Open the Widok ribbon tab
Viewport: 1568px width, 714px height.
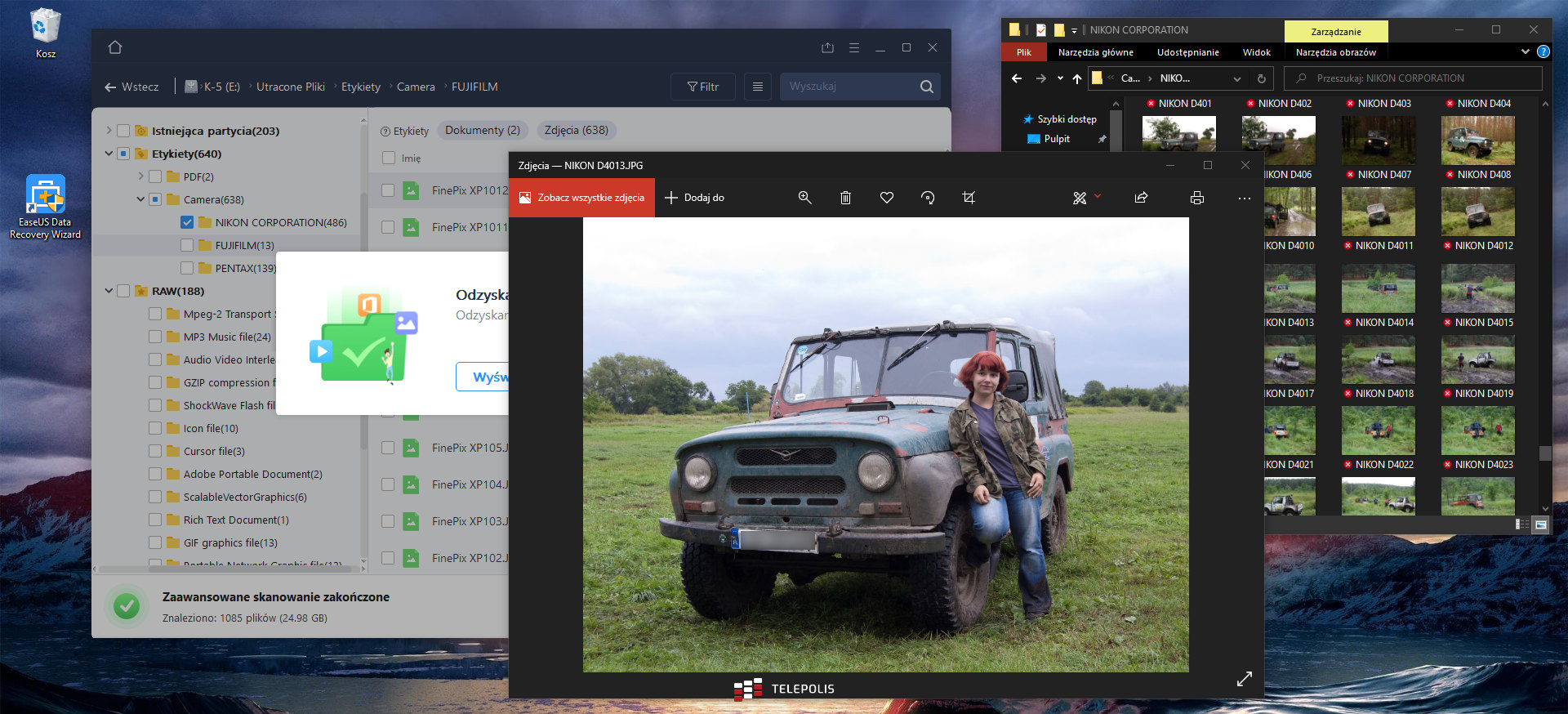coord(1256,52)
